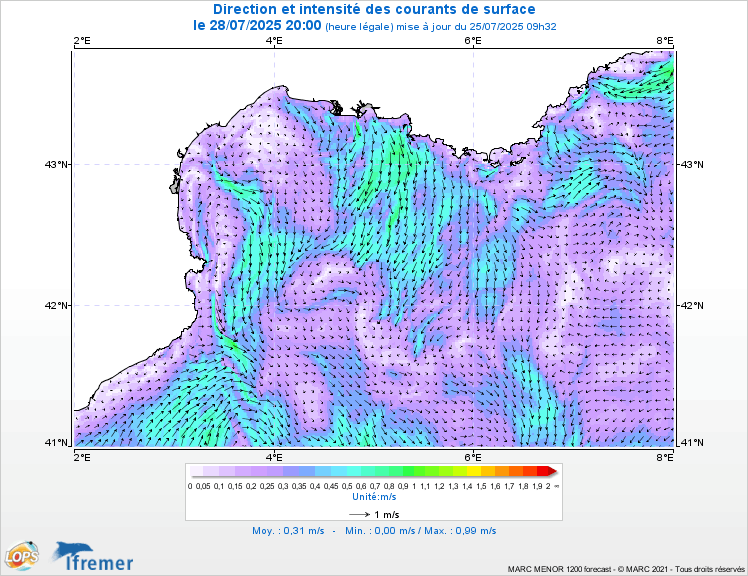This screenshot has width=748, height=576.
Task: Click the left axis label '43°N'
Action: [x=56, y=165]
